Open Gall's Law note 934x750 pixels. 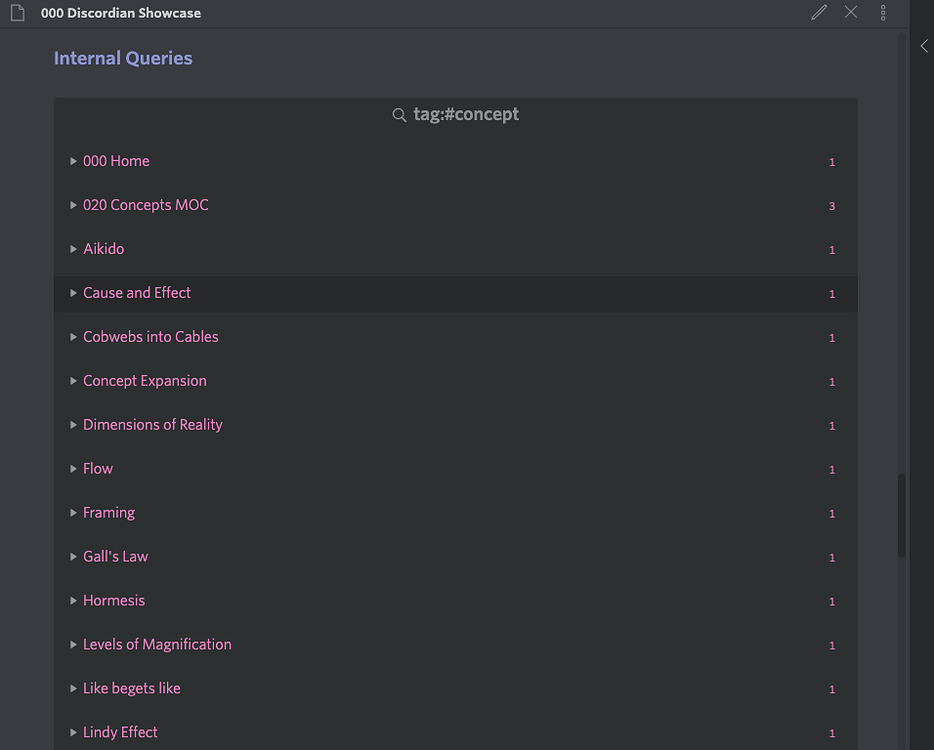tap(115, 556)
